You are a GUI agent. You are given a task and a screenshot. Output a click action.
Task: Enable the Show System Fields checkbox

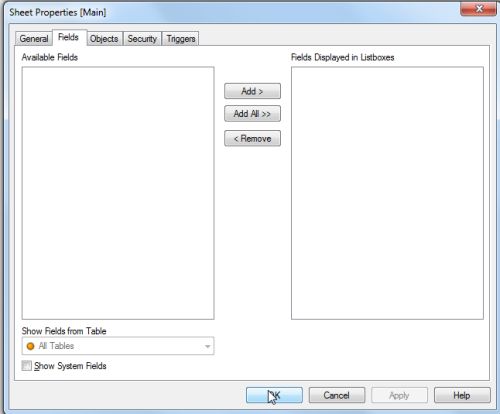coord(27,366)
